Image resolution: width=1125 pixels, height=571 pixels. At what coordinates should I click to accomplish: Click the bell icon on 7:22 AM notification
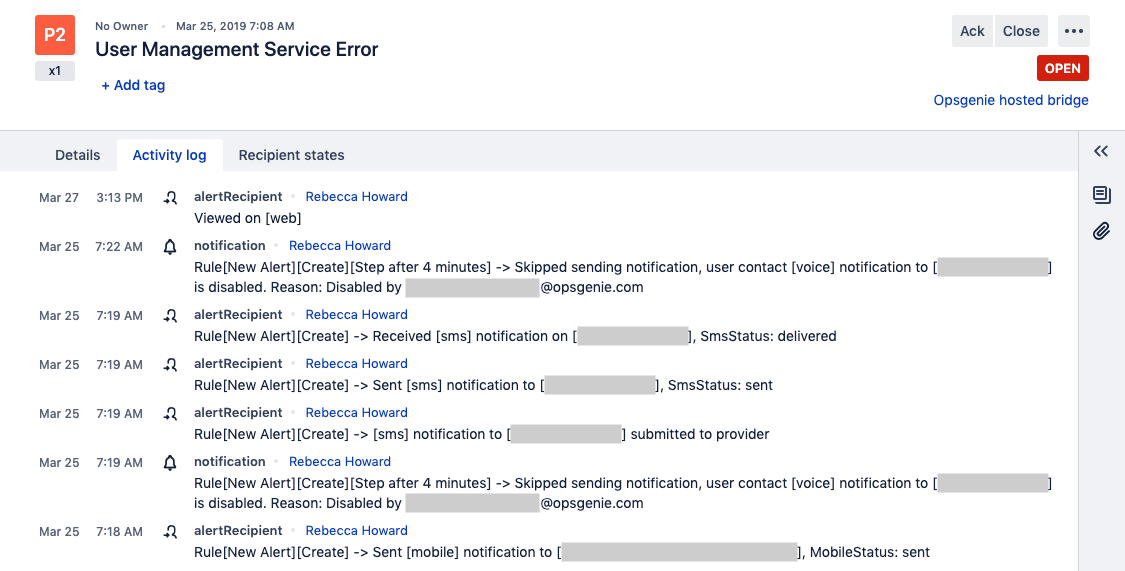point(170,246)
